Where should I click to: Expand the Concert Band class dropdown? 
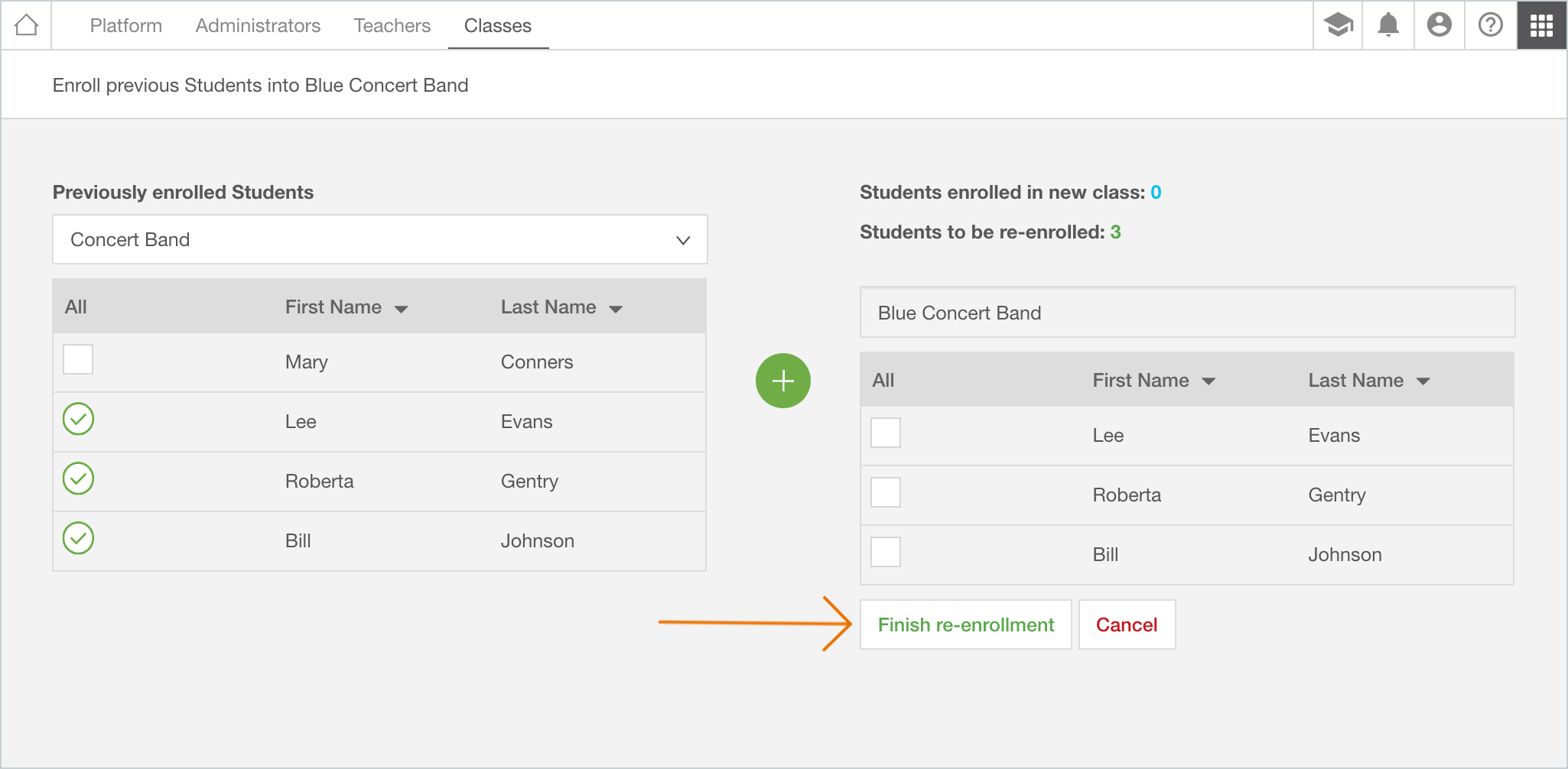pos(379,239)
